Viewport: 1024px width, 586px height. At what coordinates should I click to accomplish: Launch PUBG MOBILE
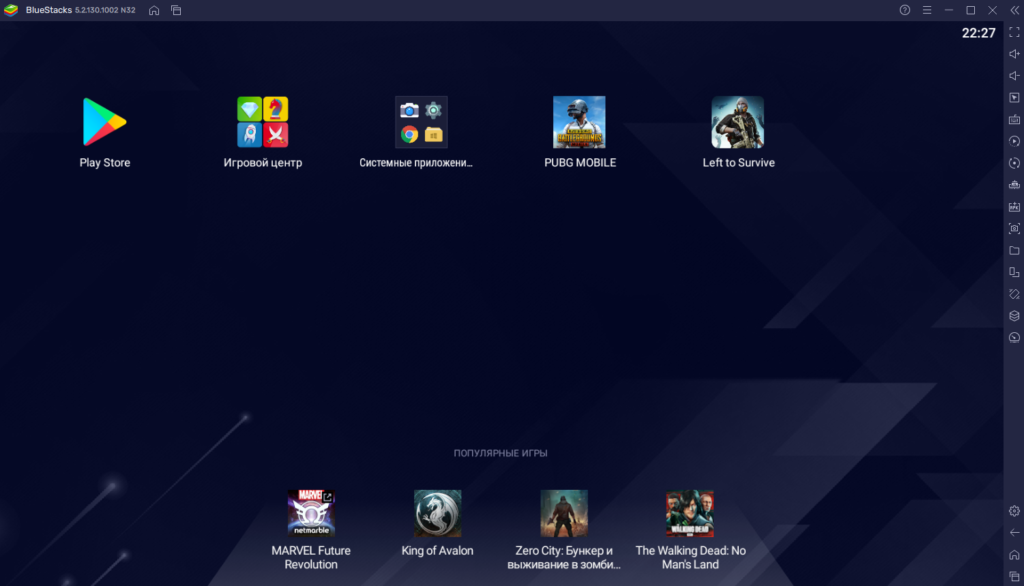[x=579, y=122]
